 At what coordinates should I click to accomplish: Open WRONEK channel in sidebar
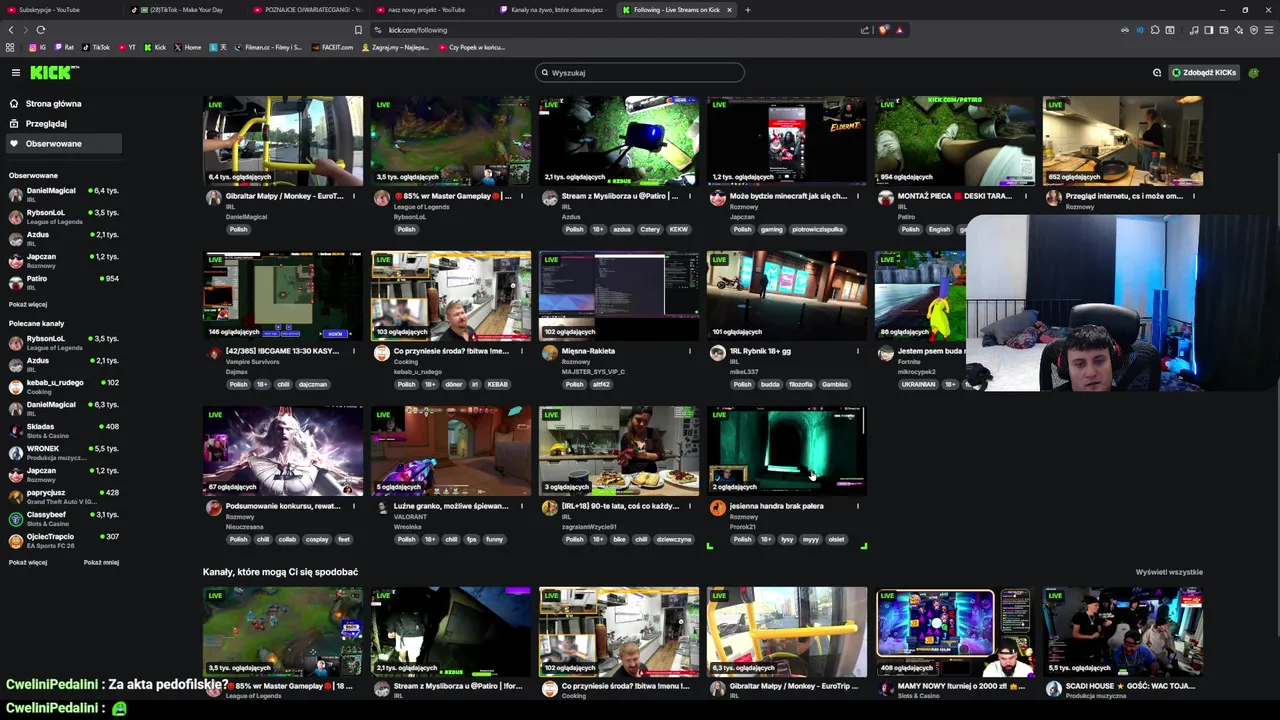point(64,452)
